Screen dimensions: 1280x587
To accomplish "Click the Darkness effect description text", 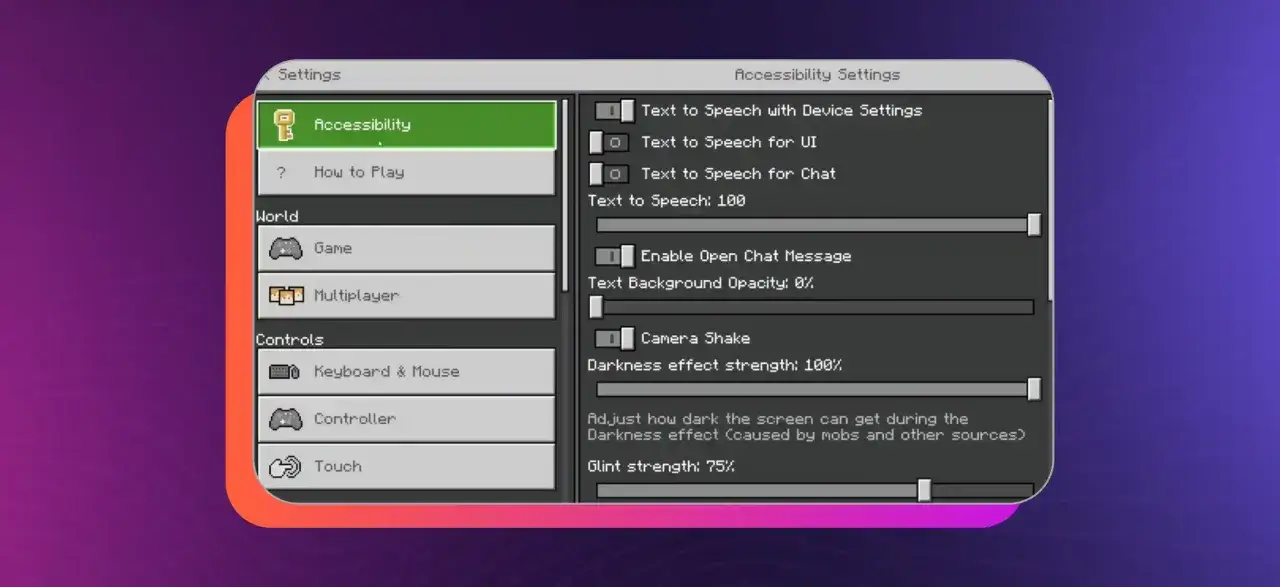I will tap(807, 427).
